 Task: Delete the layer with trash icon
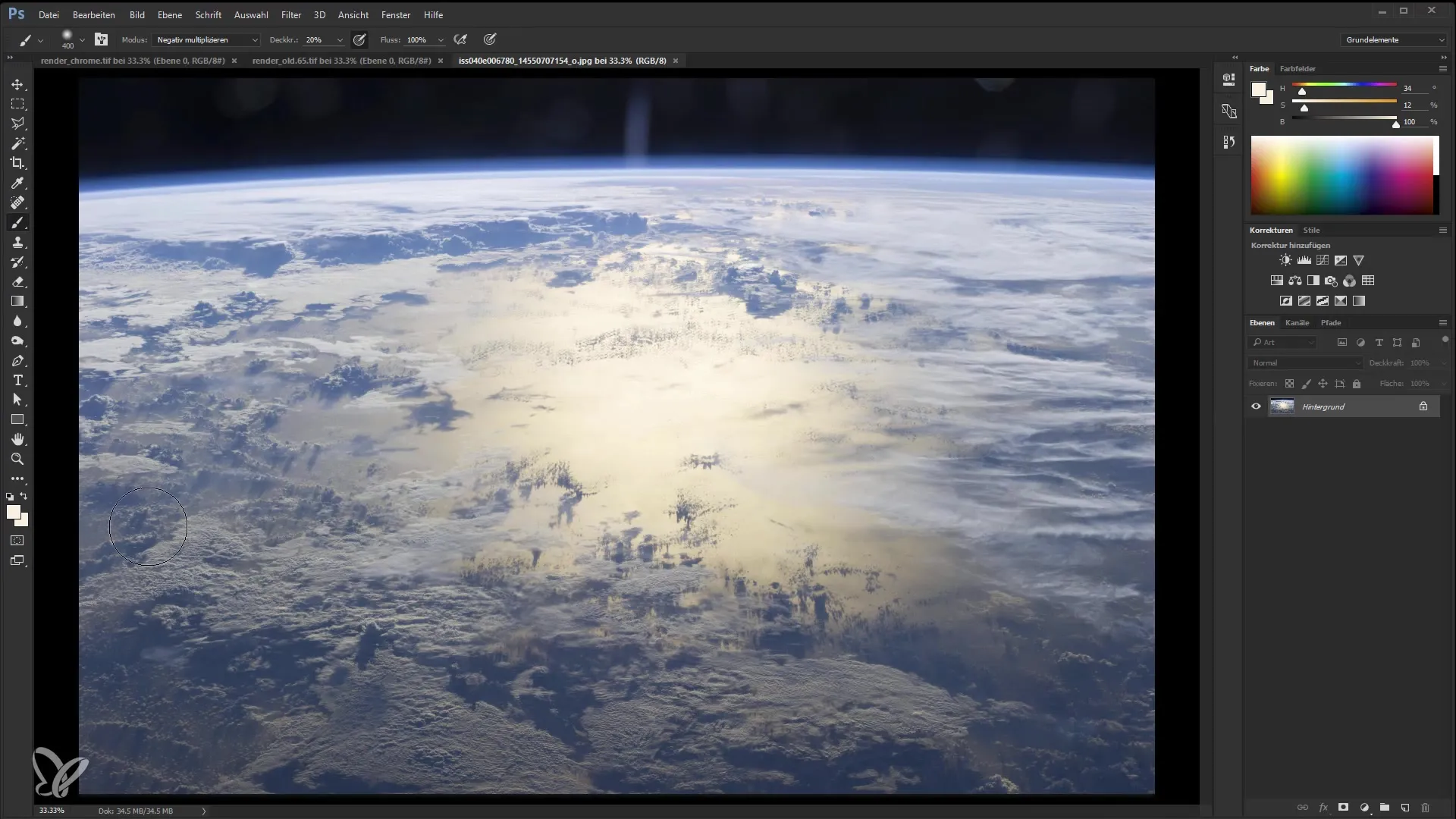pos(1425,807)
